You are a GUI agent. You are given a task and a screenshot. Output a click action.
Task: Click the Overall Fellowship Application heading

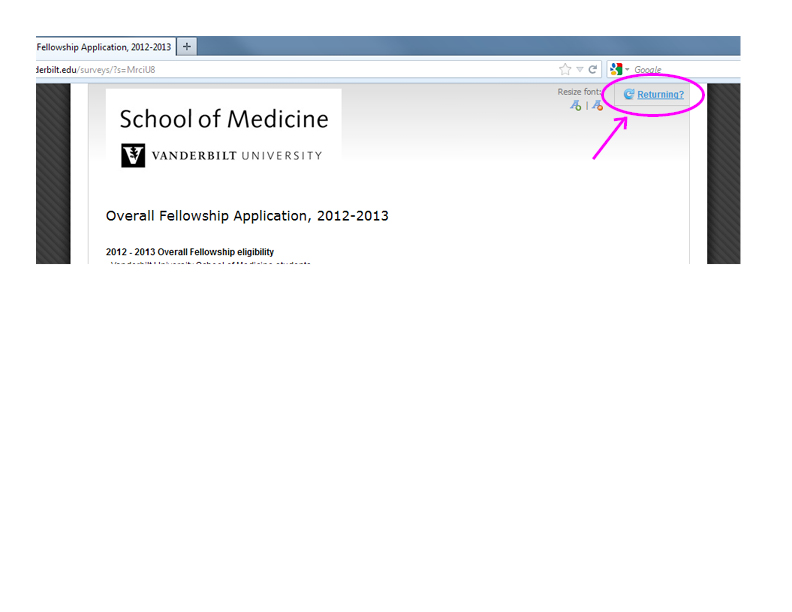[247, 216]
